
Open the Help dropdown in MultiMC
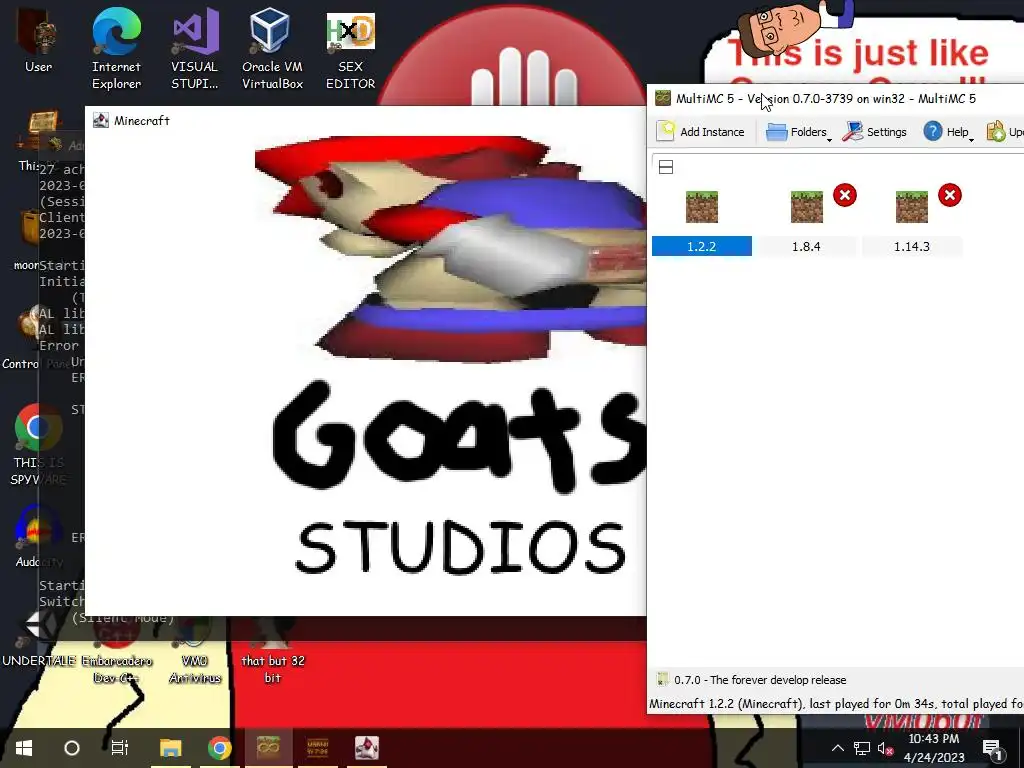(x=948, y=131)
